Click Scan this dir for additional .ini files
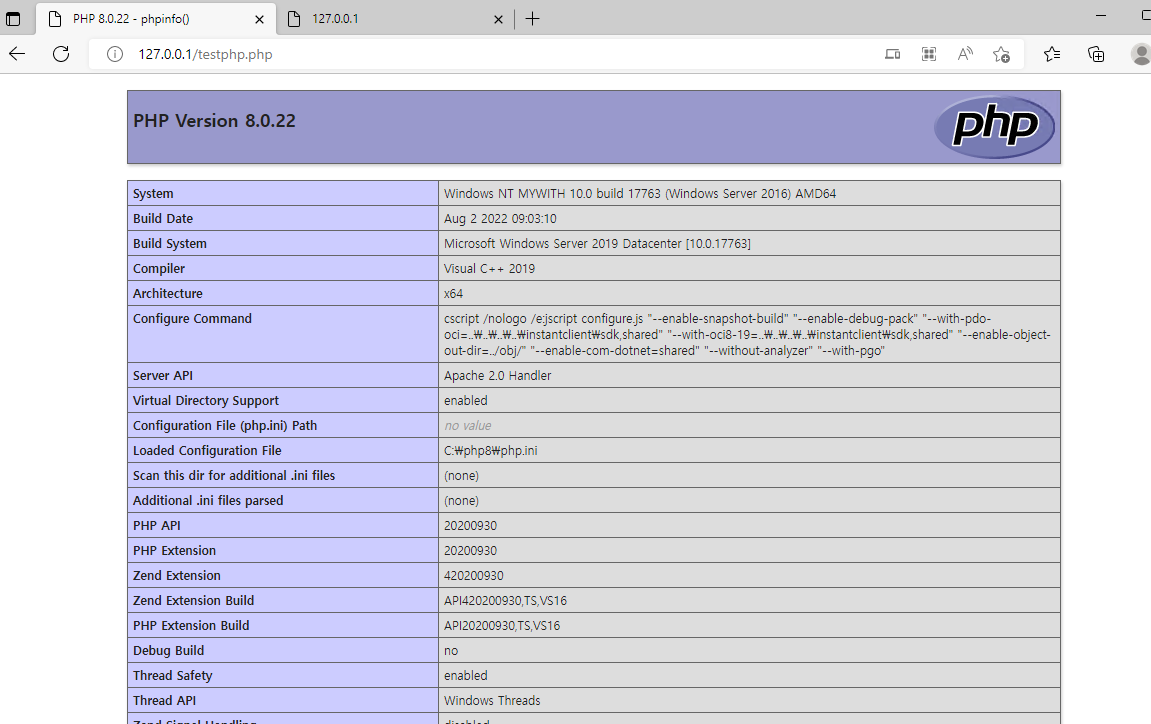Viewport: 1151px width, 724px height. pos(233,476)
